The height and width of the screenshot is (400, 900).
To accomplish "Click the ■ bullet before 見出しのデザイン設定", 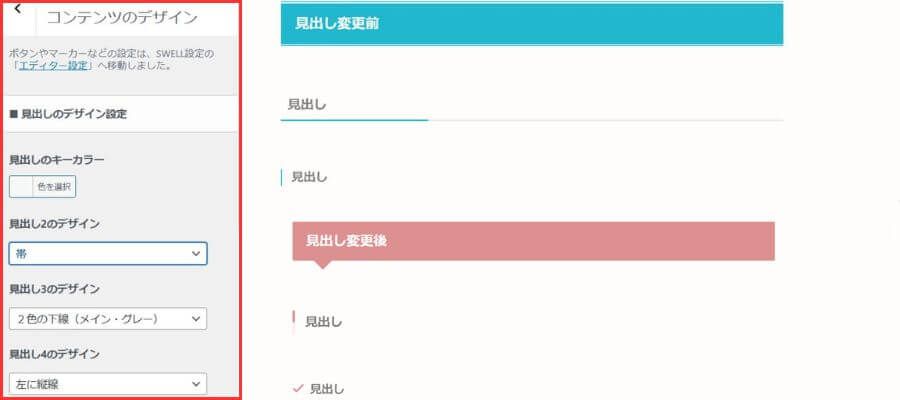I will 13,114.
